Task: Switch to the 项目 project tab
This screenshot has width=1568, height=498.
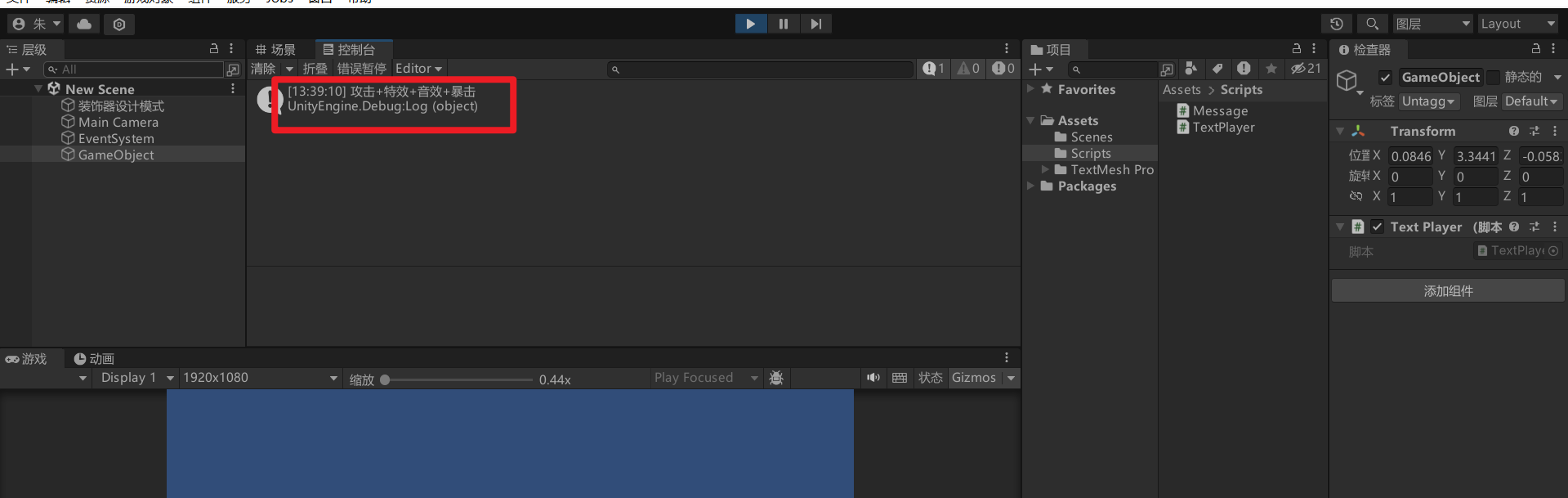Action: [x=1051, y=50]
